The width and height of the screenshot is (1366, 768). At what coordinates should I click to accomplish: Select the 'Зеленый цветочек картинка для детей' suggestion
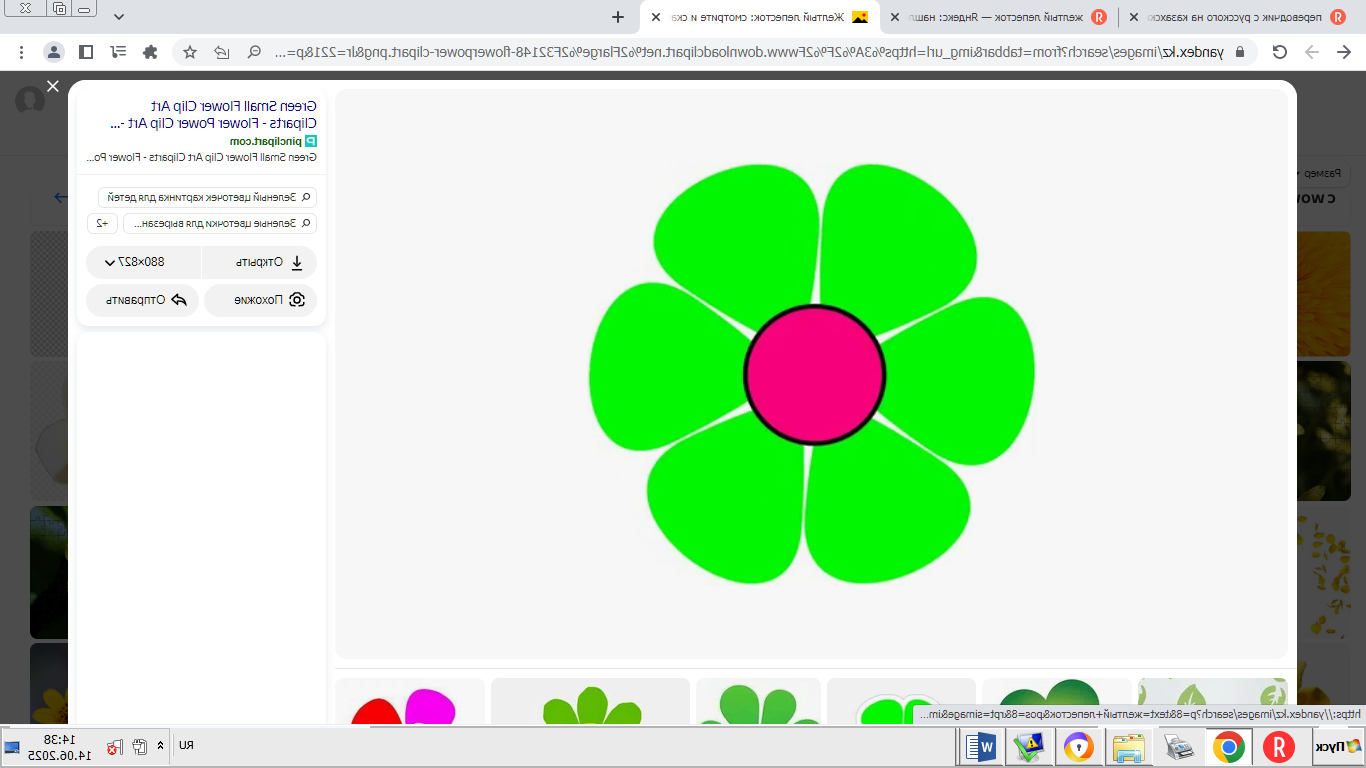coord(207,197)
